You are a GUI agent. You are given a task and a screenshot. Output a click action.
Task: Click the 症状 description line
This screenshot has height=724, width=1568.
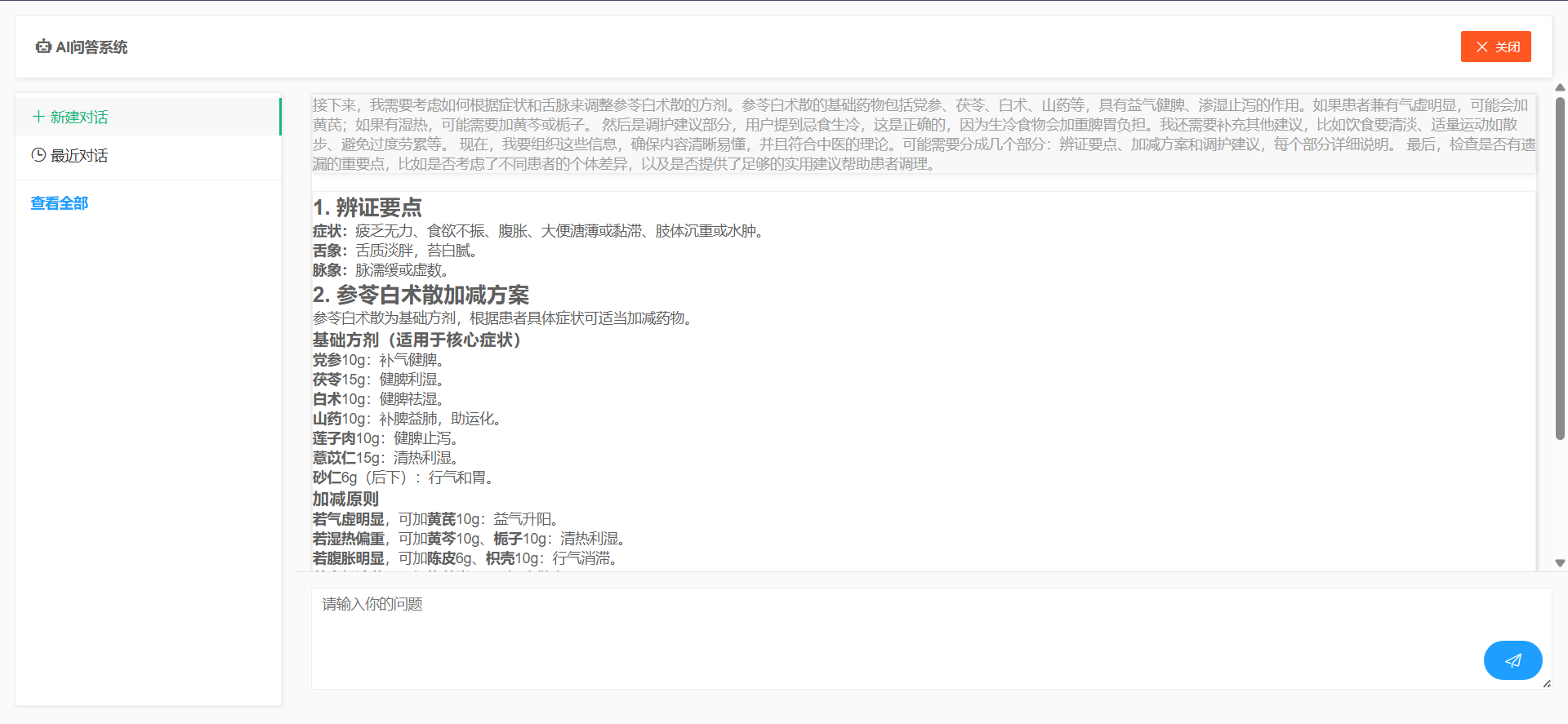(x=539, y=231)
